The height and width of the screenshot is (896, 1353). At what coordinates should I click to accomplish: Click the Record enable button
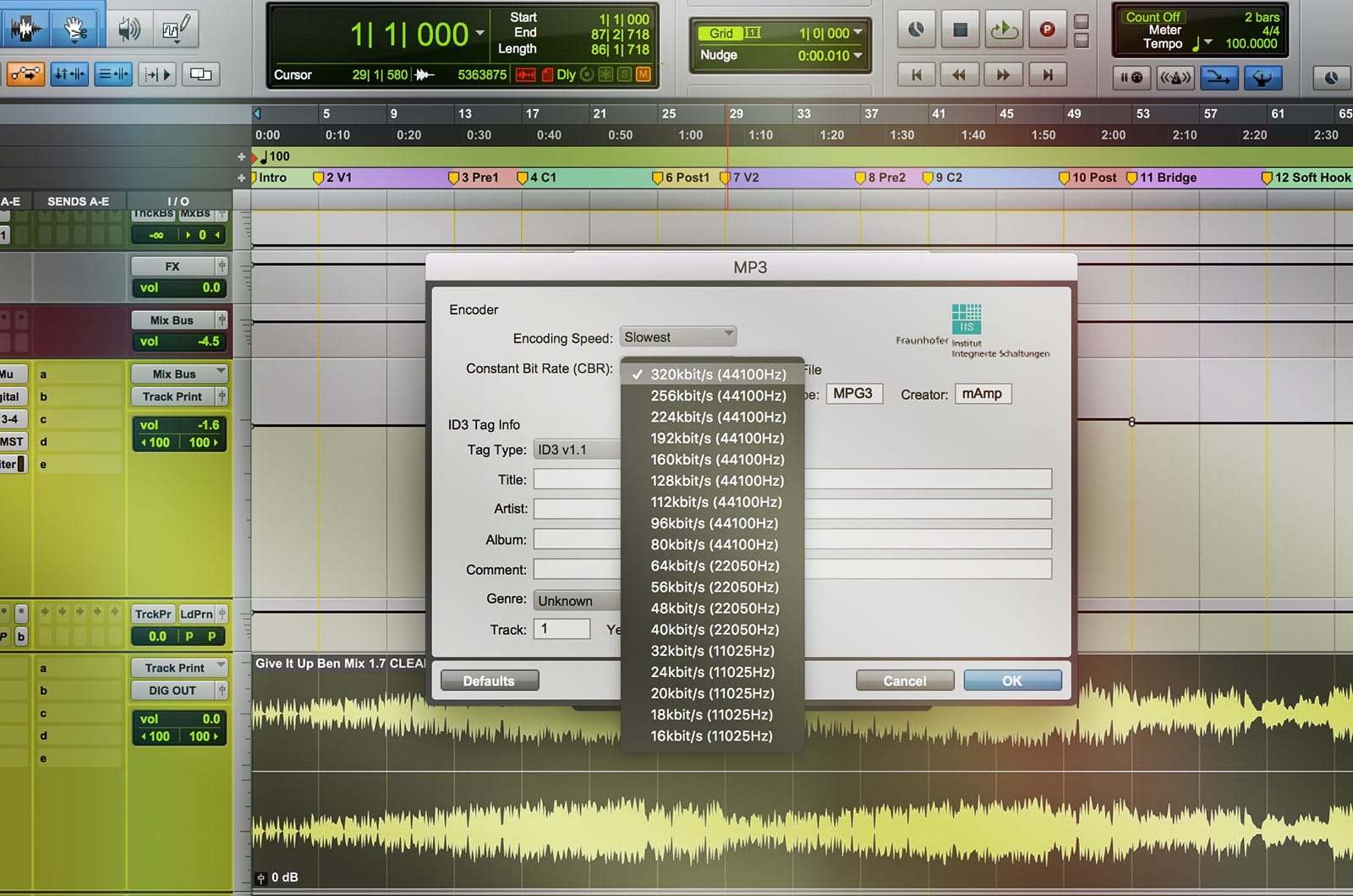pyautogui.click(x=1047, y=30)
